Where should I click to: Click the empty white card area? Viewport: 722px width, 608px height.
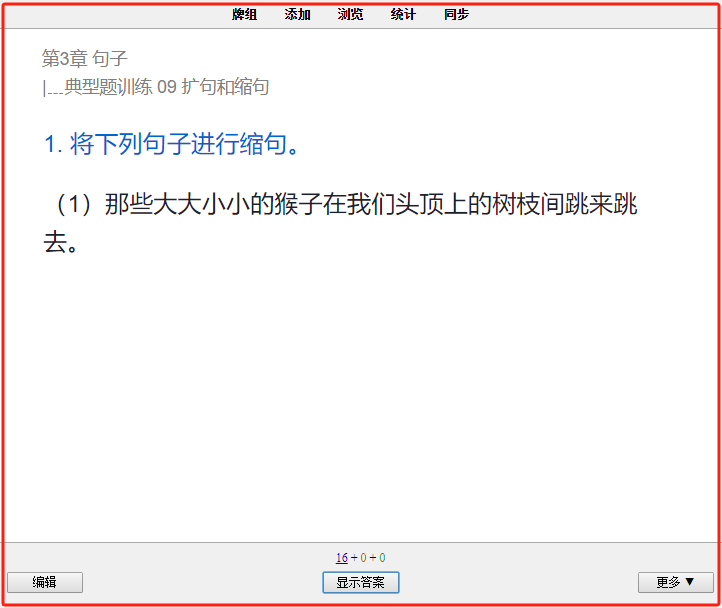click(361, 392)
